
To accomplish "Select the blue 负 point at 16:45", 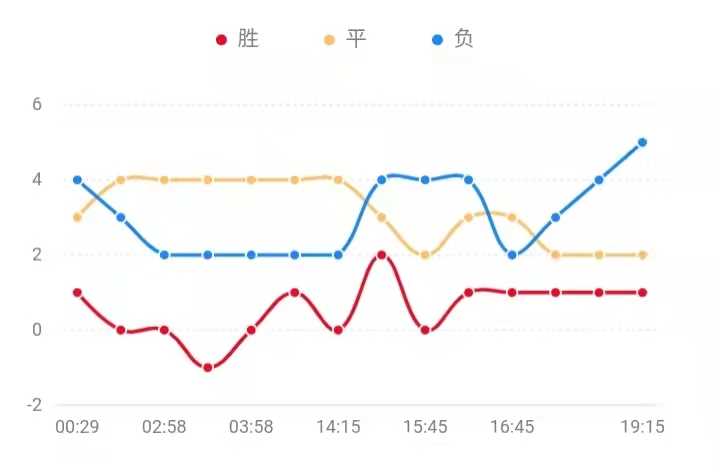I will [x=512, y=255].
